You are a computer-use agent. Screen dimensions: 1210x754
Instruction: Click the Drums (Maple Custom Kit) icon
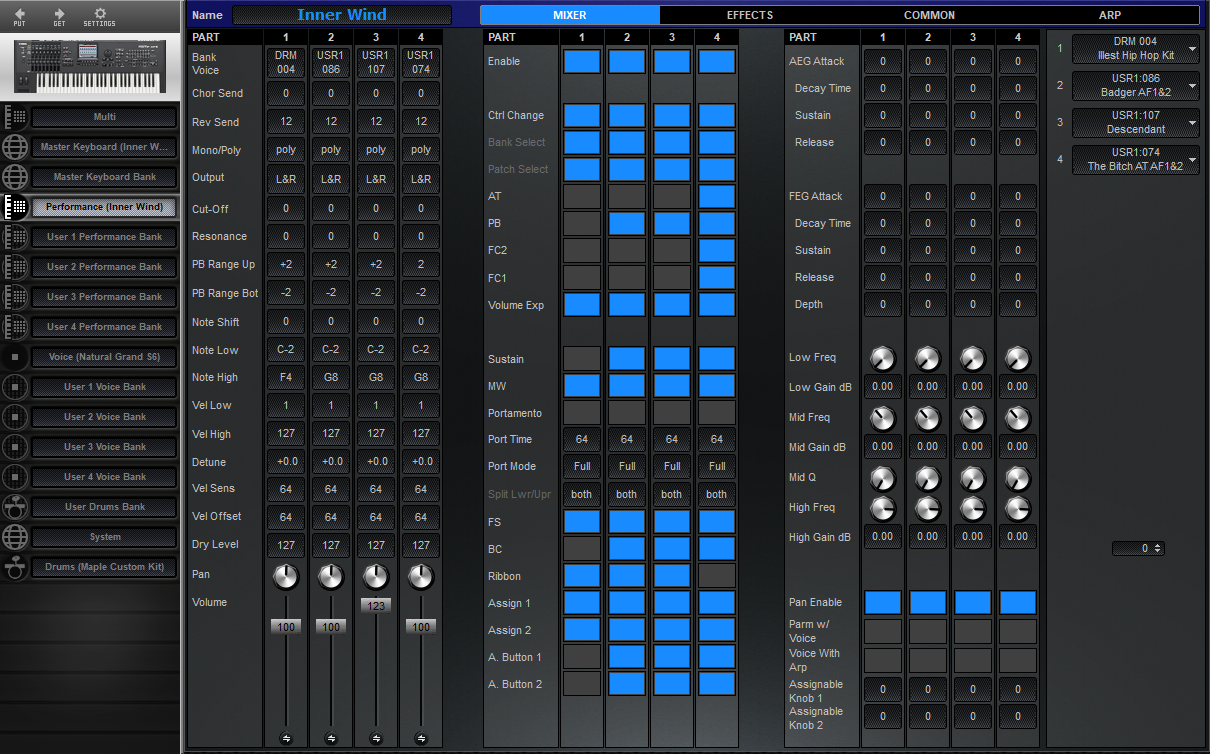pyautogui.click(x=14, y=567)
